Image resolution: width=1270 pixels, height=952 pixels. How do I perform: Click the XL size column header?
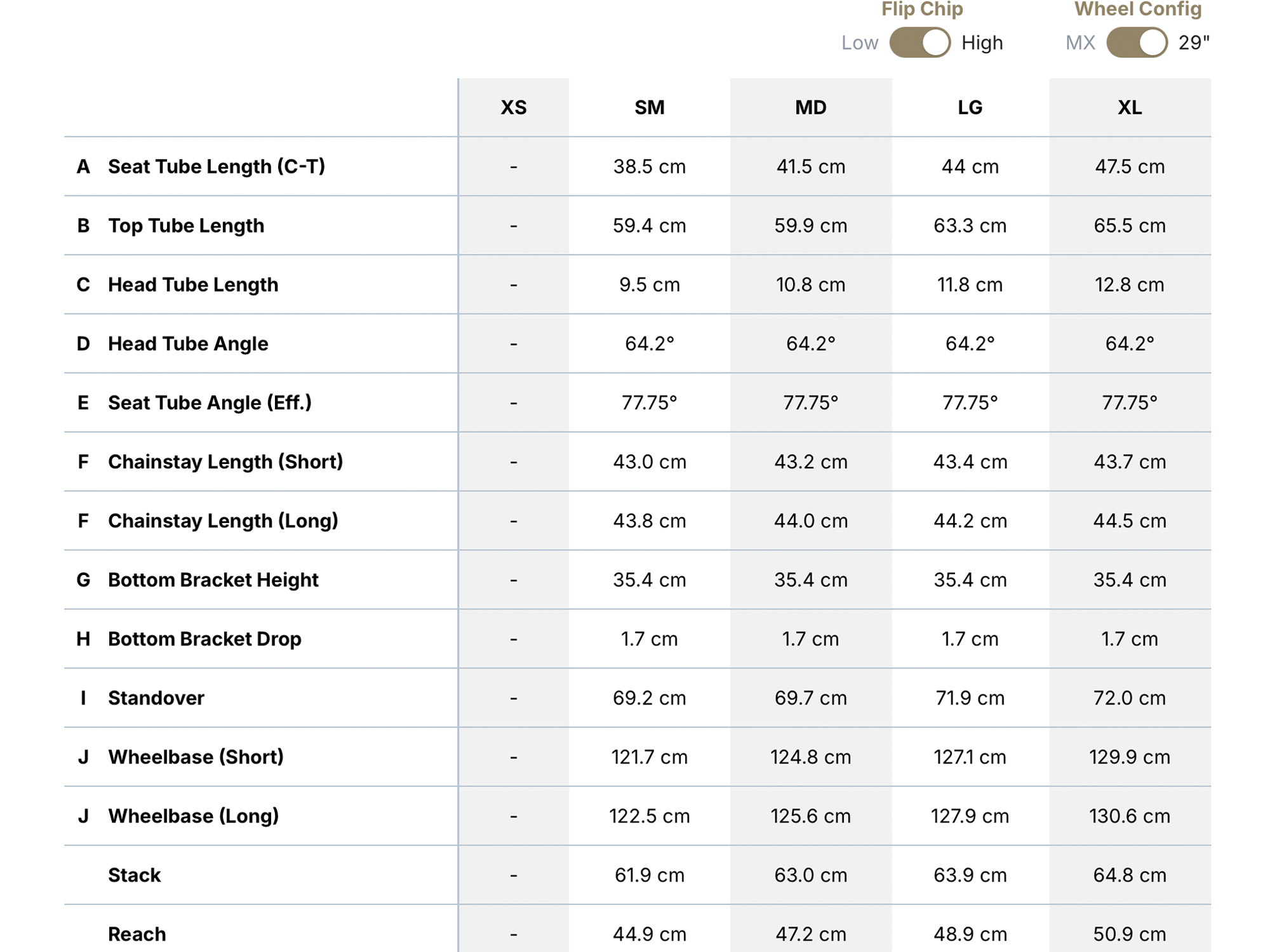coord(1130,107)
